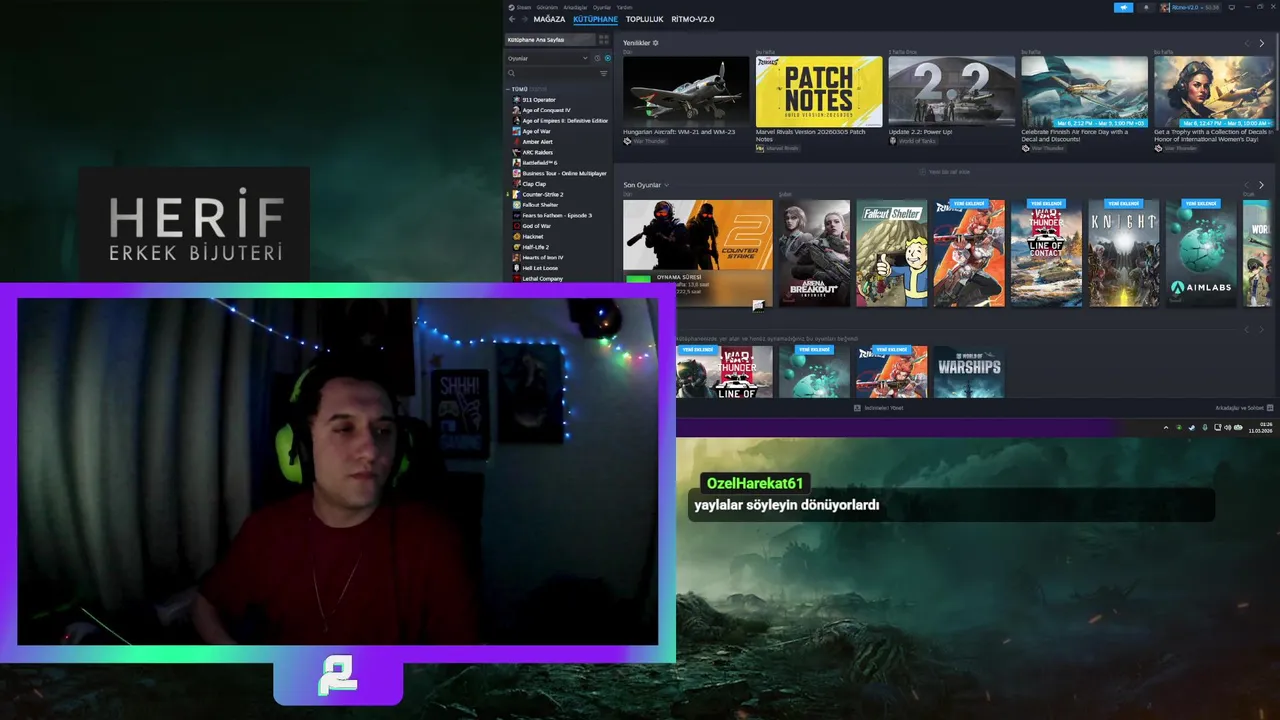Click the microphone icon in the system tray
The image size is (1280, 720).
click(1204, 427)
